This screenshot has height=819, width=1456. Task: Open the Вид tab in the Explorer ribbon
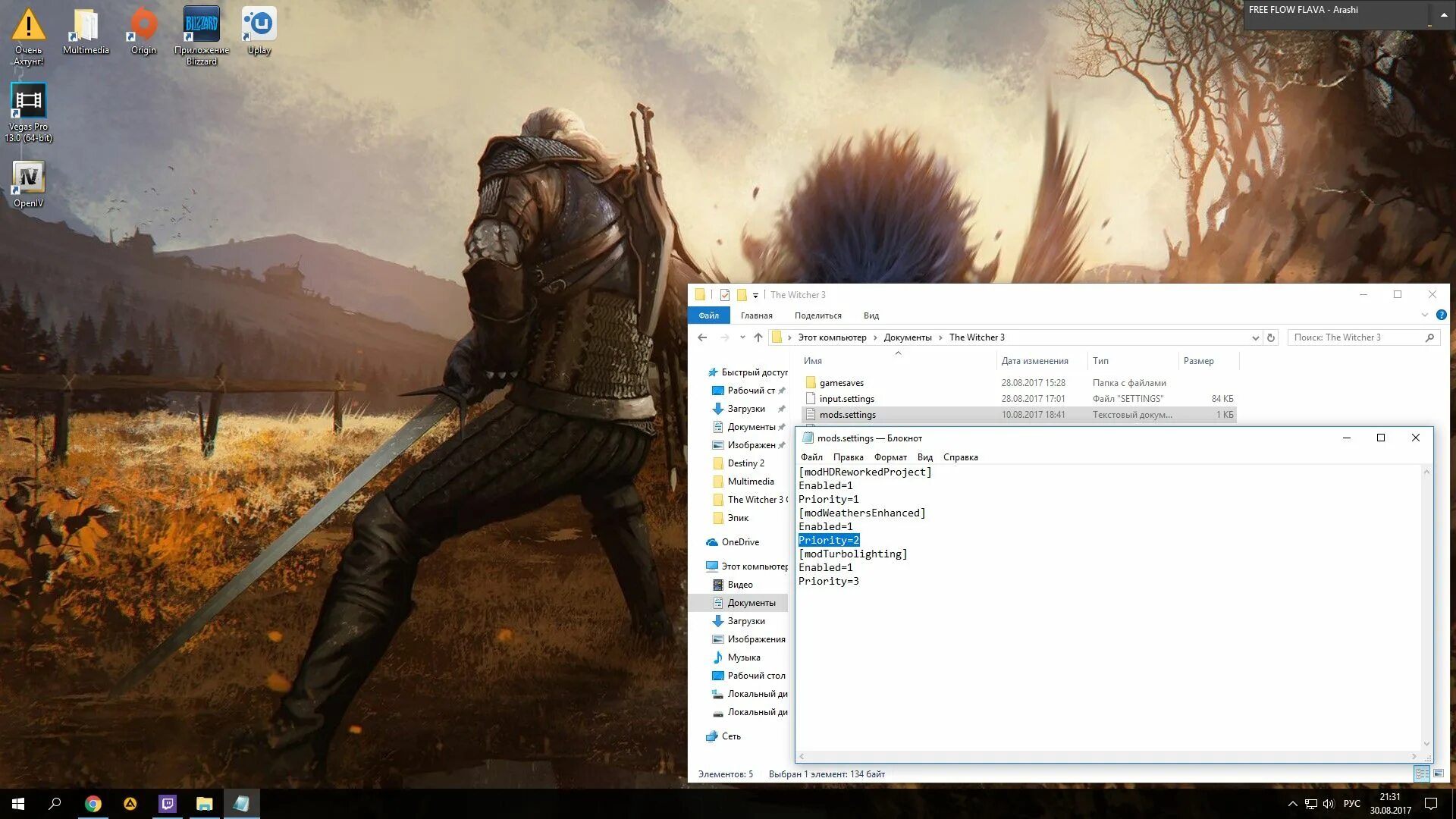coord(871,315)
